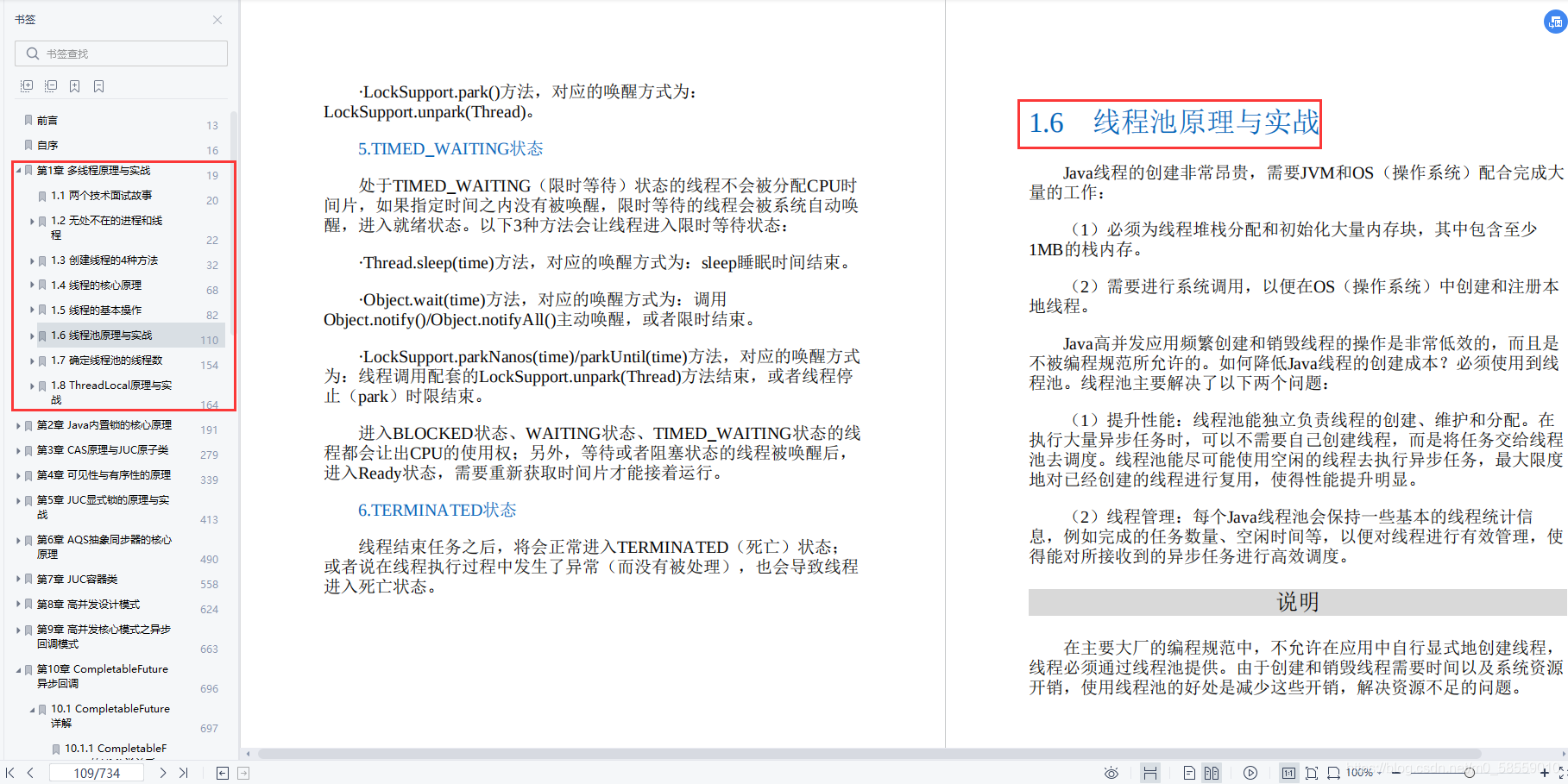
Task: Click the 5.TIMED_WAITING状态 heading
Action: coord(450,149)
